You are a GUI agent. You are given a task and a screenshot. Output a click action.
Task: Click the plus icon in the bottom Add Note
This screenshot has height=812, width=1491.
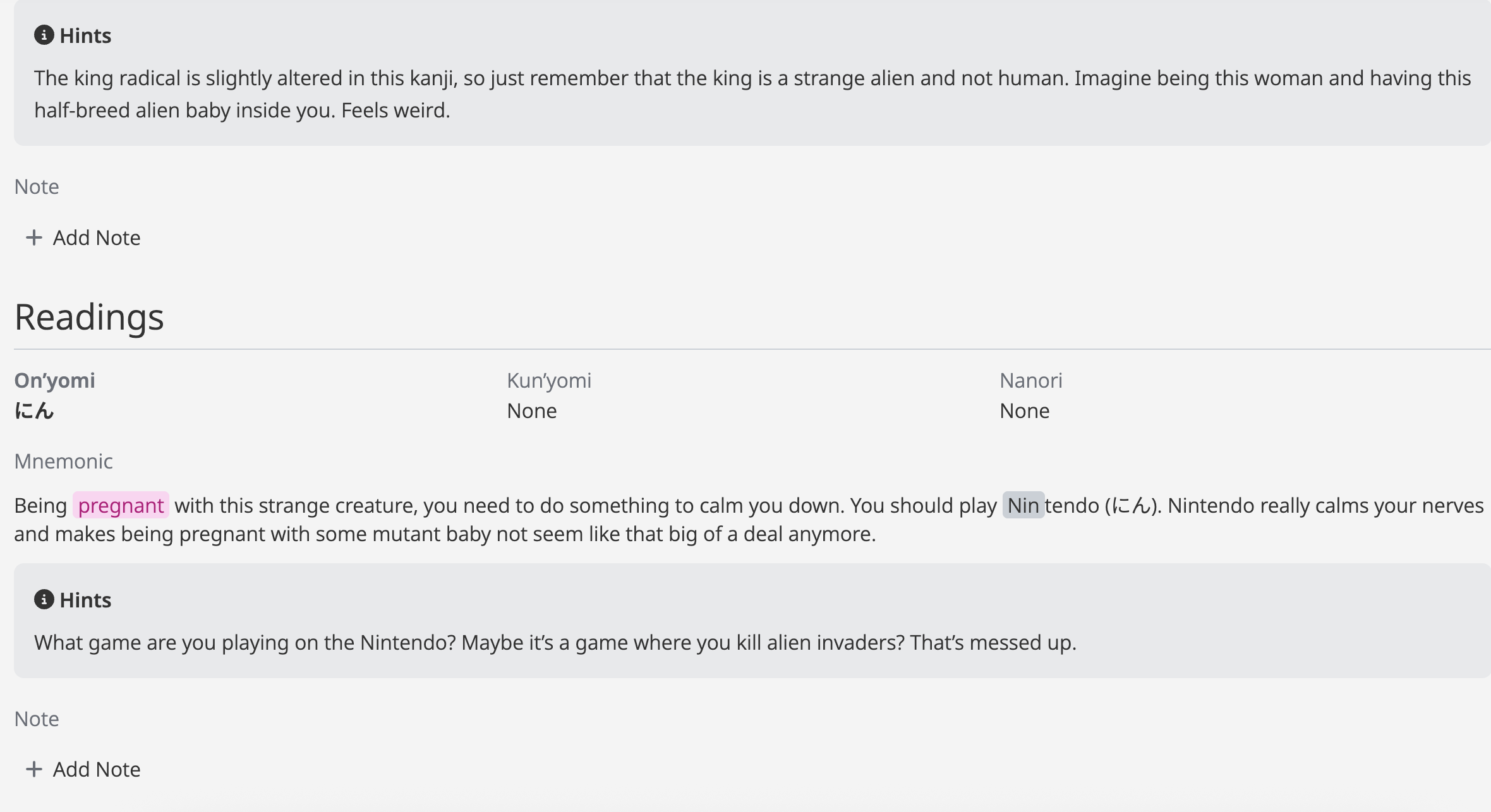[x=33, y=769]
